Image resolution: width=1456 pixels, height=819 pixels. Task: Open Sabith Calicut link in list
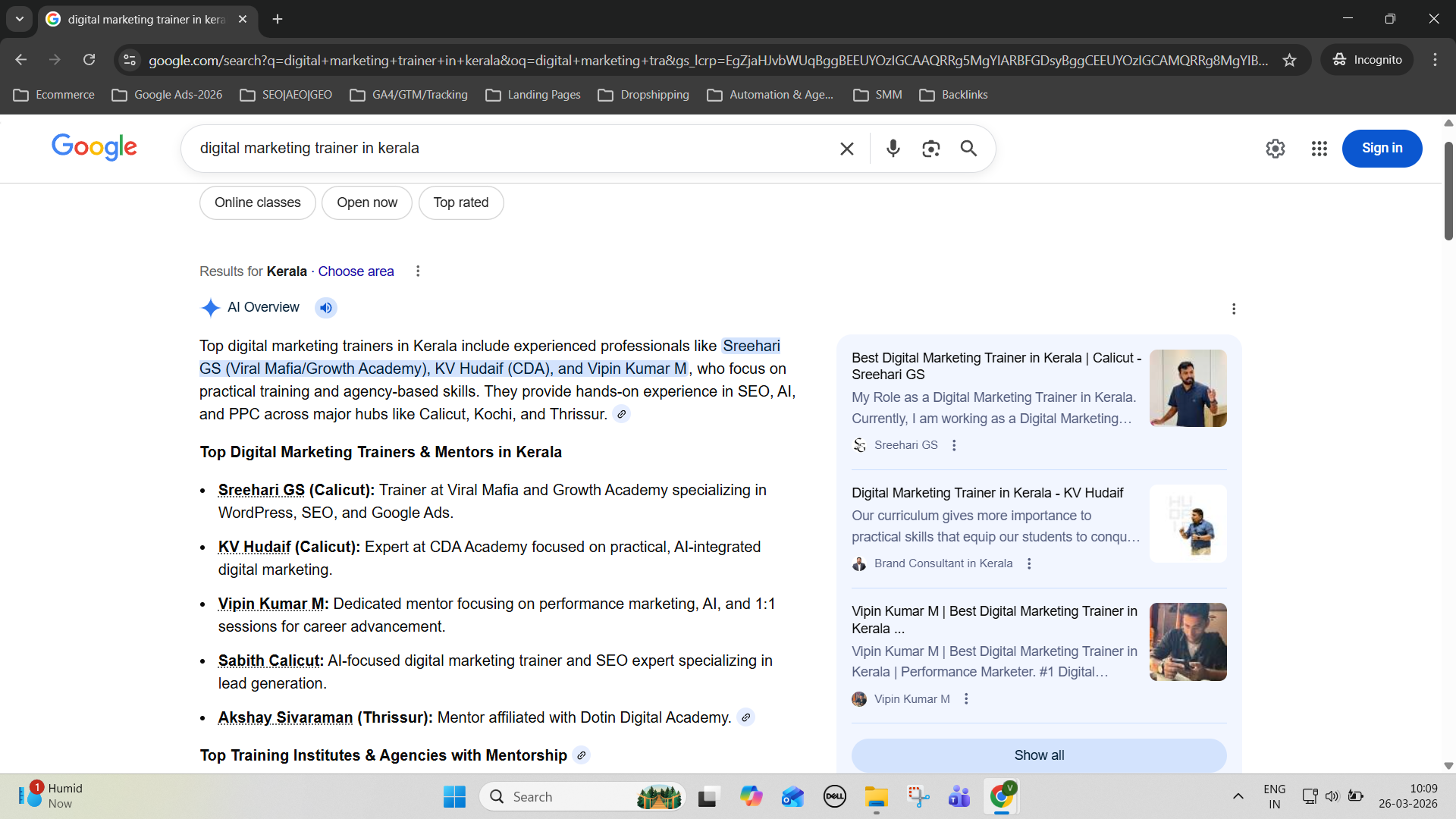[x=269, y=661]
